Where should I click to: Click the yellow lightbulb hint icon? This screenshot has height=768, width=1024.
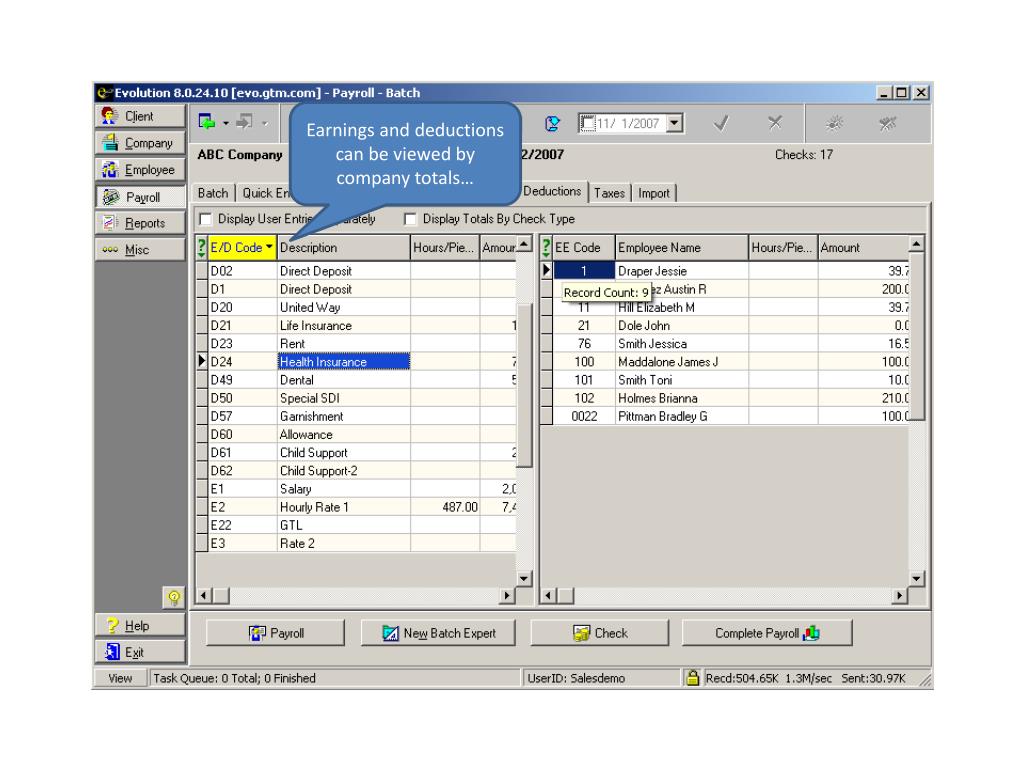tap(174, 597)
